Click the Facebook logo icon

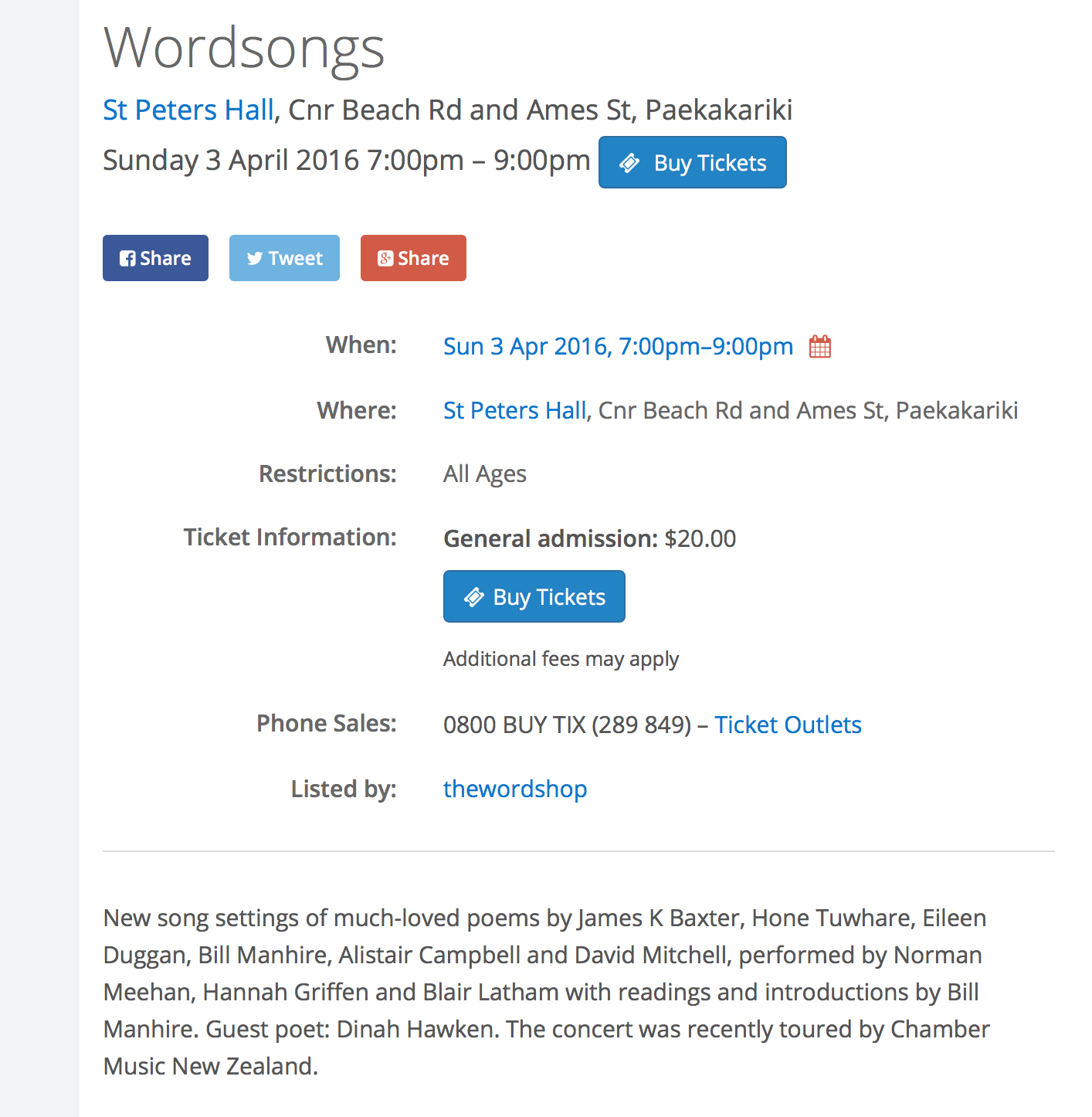click(127, 259)
